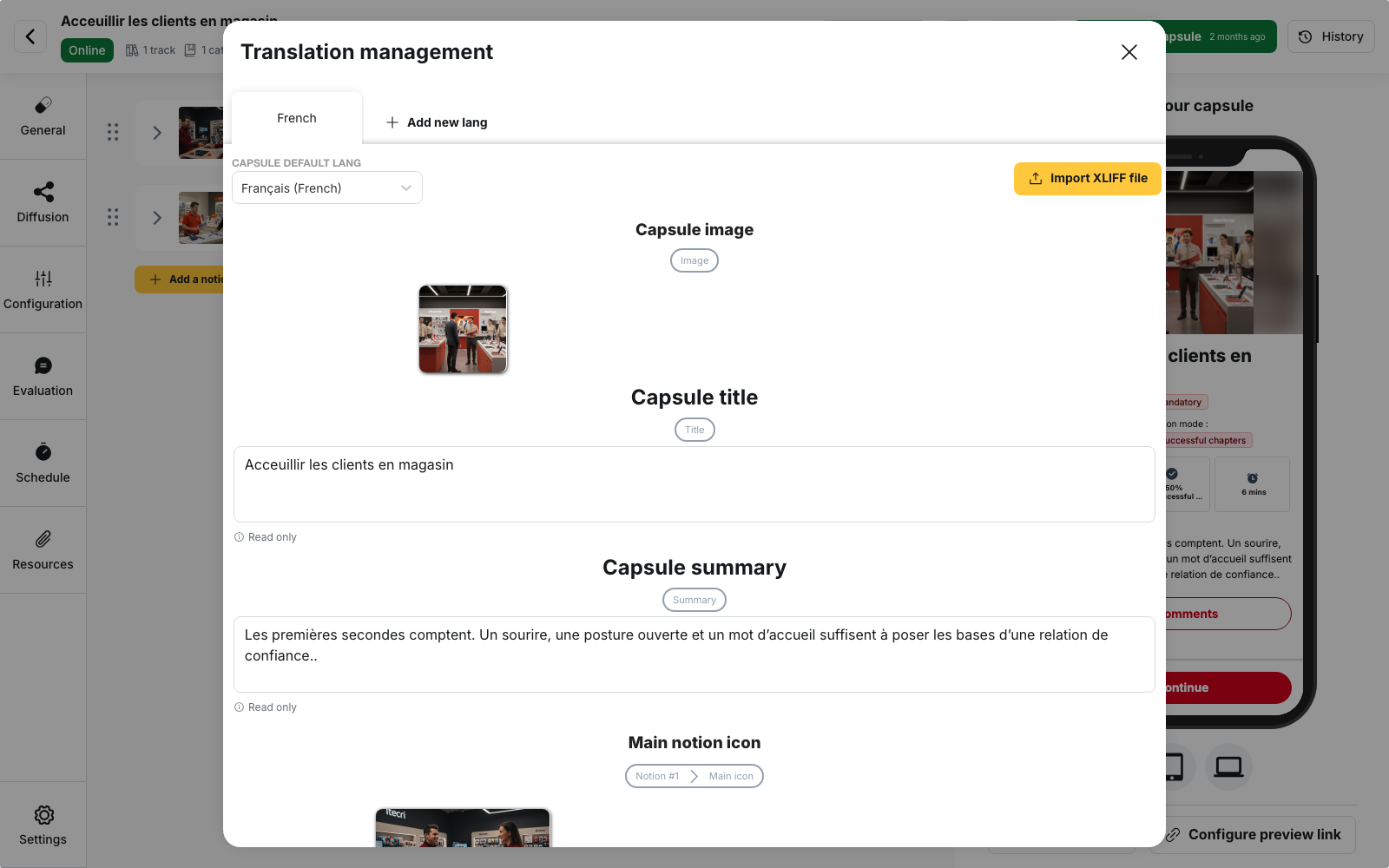The height and width of the screenshot is (868, 1389).
Task: Open Settings in the sidebar
Action: [x=43, y=825]
